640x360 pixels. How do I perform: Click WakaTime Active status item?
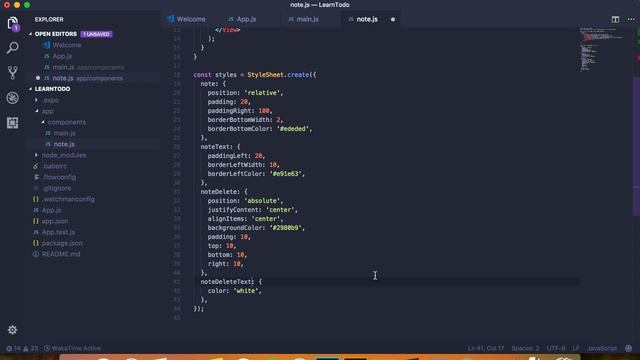pyautogui.click(x=72, y=348)
